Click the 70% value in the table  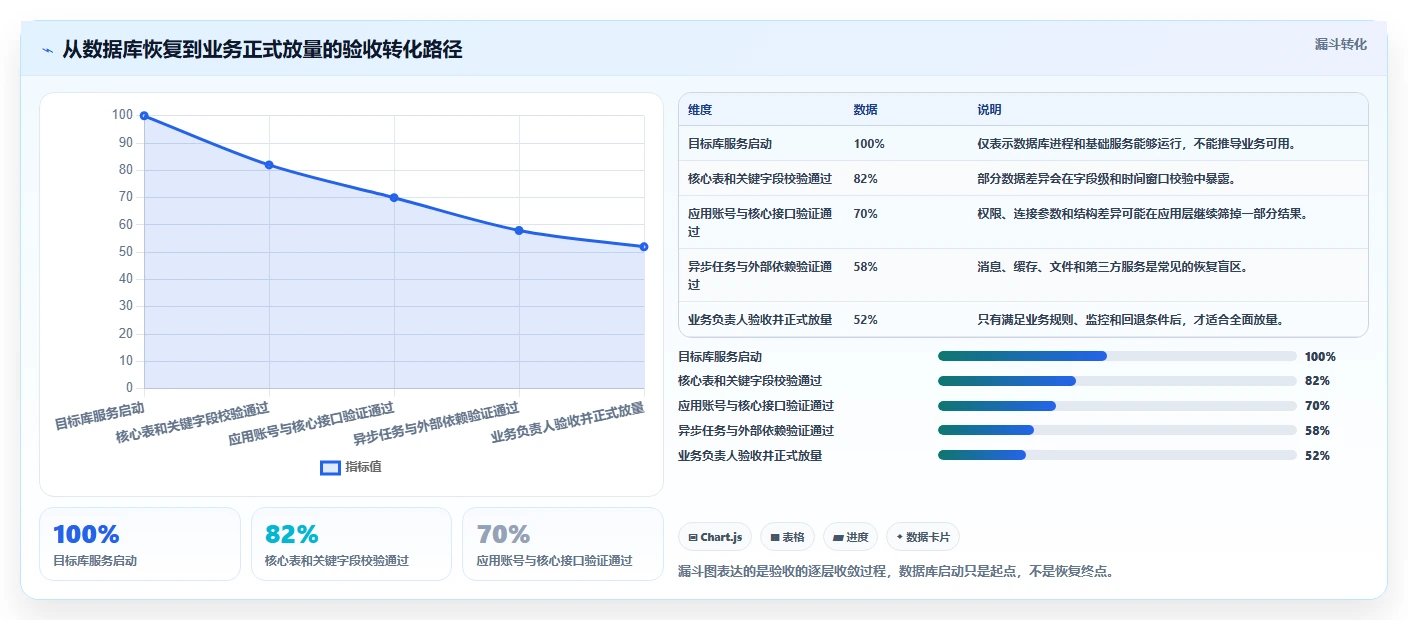(865, 214)
